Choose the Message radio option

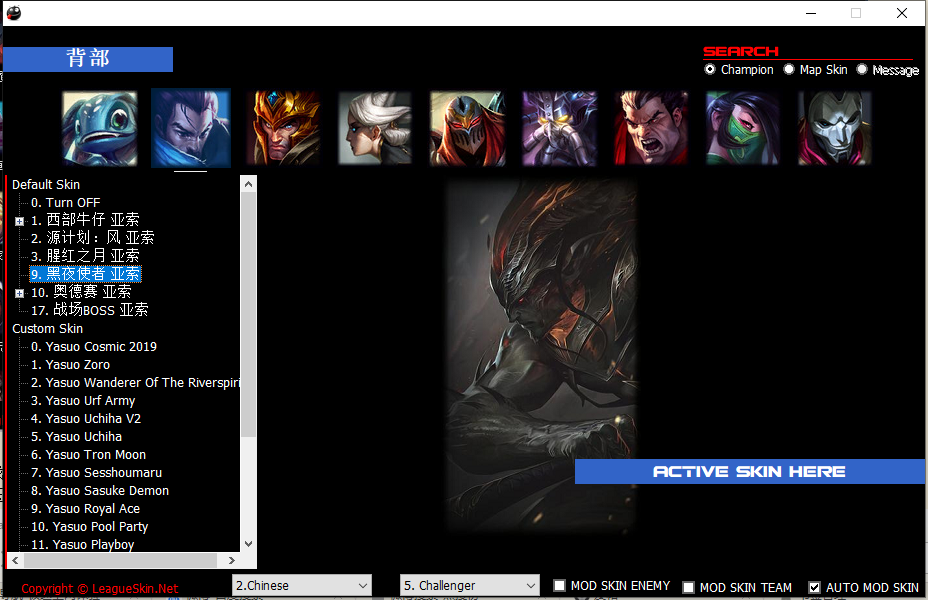pos(862,69)
